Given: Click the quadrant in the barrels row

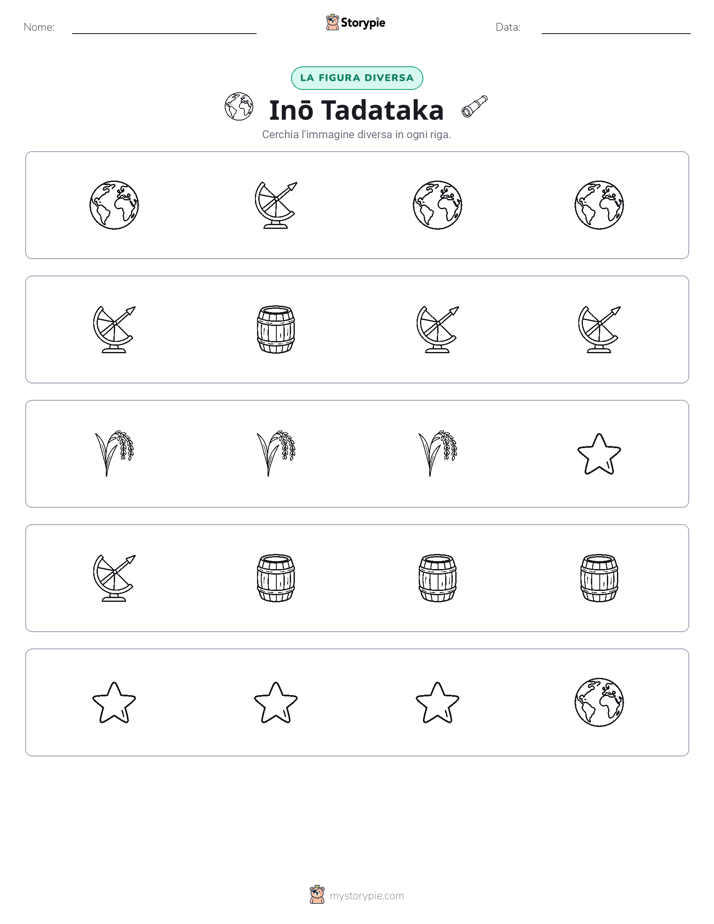Looking at the screenshot, I should (x=114, y=578).
